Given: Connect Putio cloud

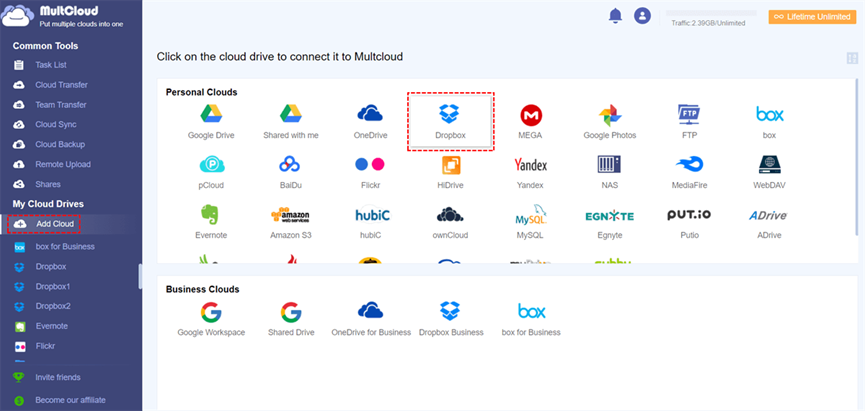Looking at the screenshot, I should [x=689, y=222].
